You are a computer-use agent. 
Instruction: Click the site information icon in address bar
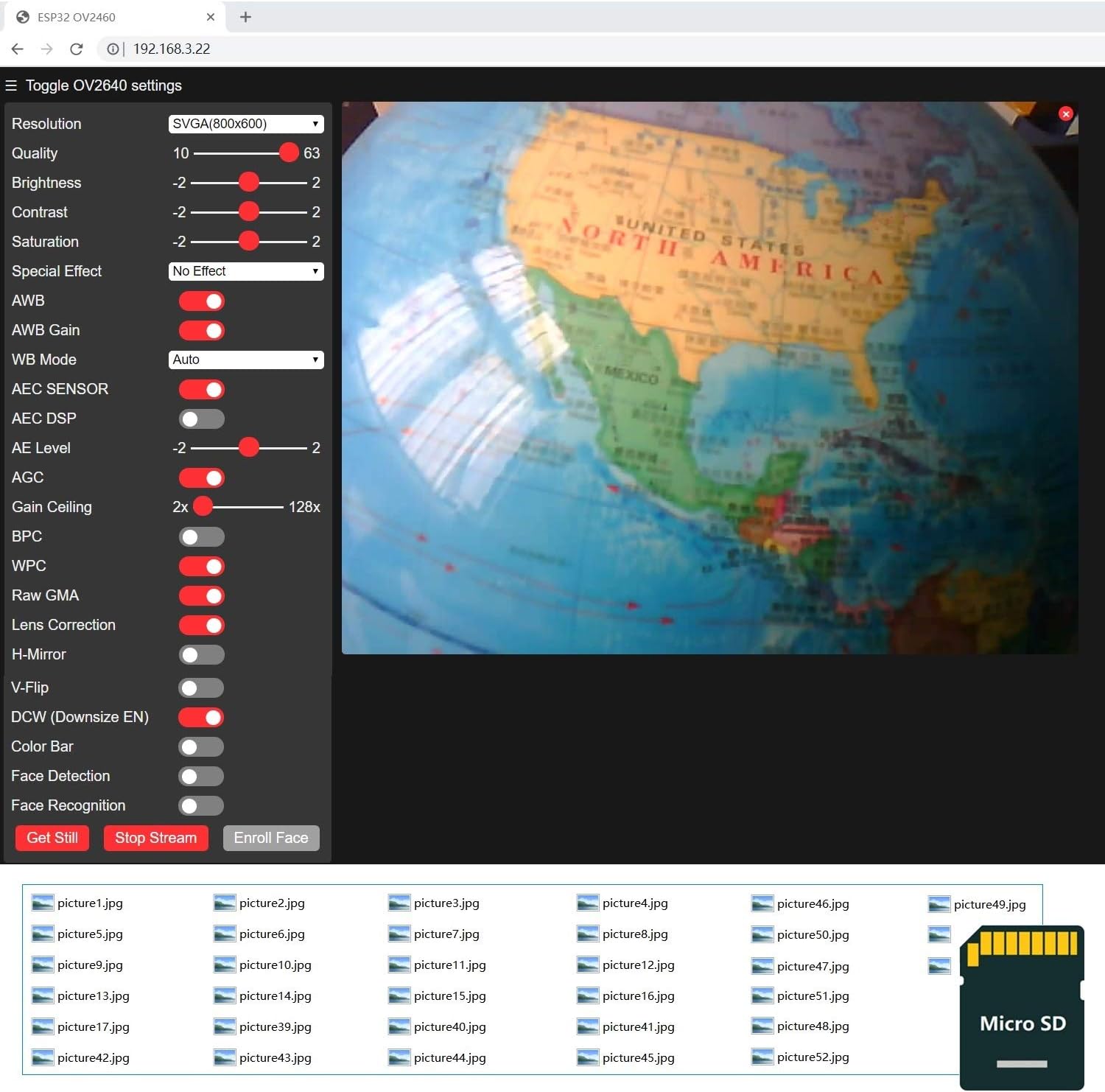pyautogui.click(x=113, y=49)
